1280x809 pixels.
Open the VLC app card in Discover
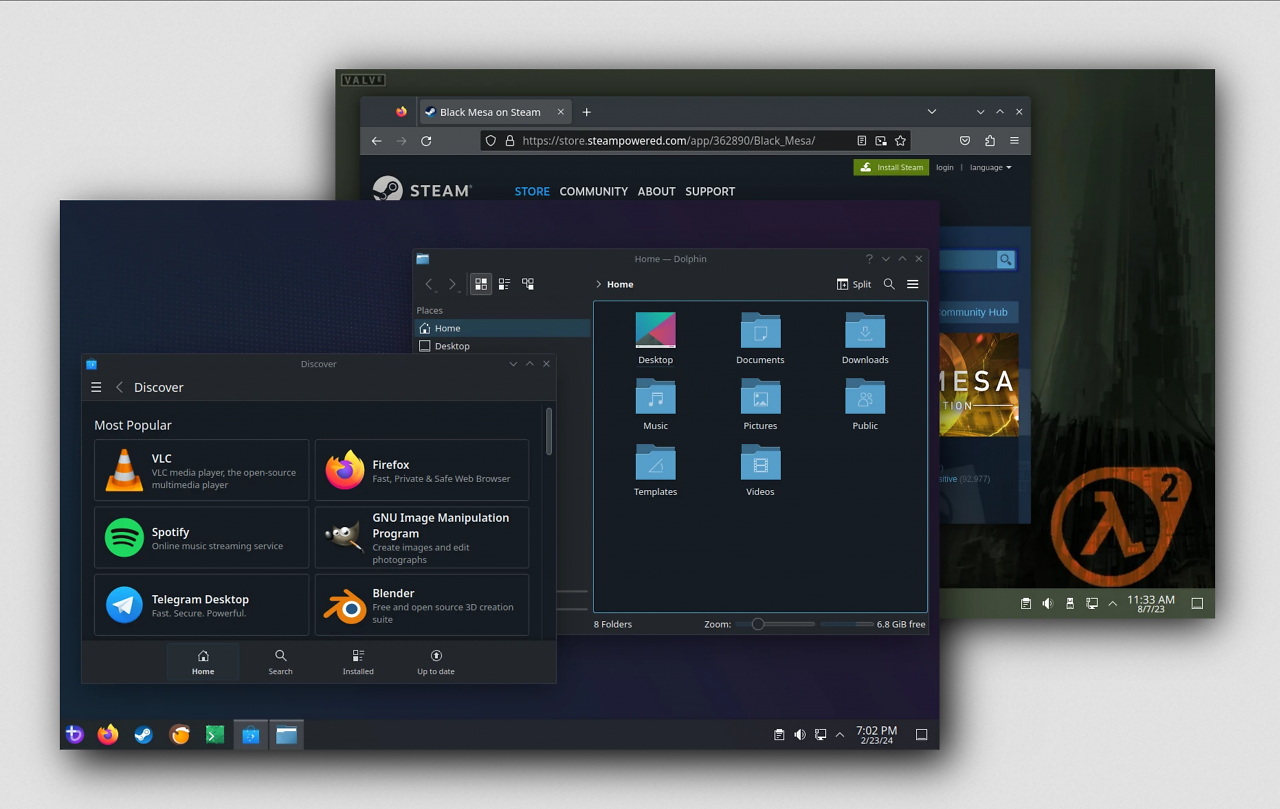(x=202, y=470)
